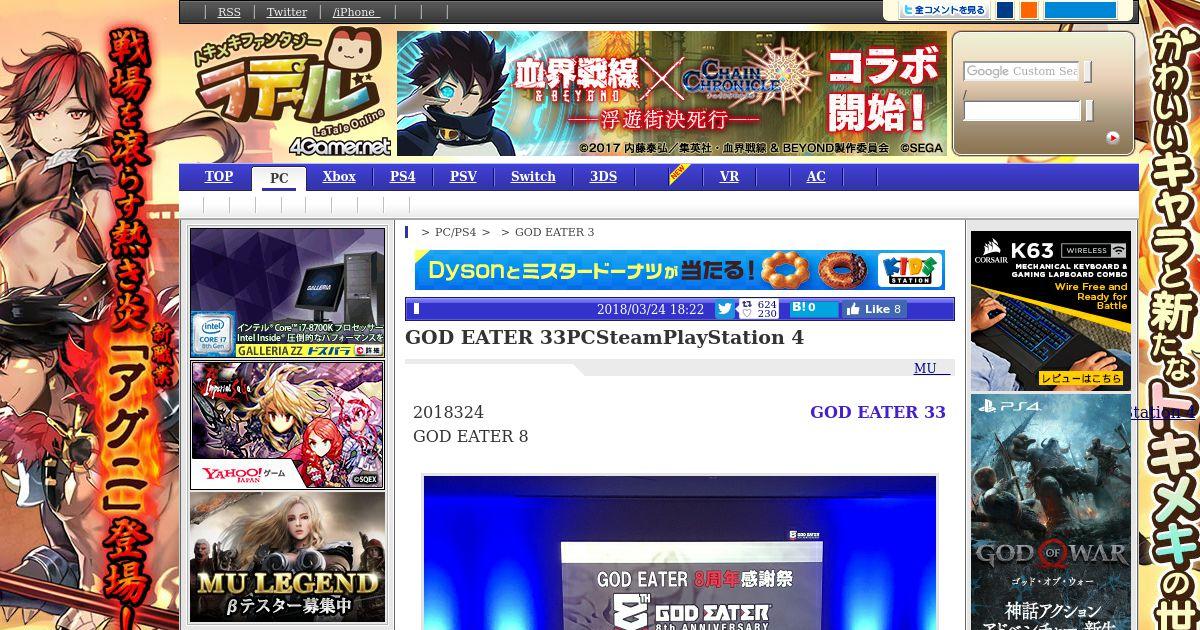
Task: Click the retweet count 624 bubble
Action: (760, 309)
